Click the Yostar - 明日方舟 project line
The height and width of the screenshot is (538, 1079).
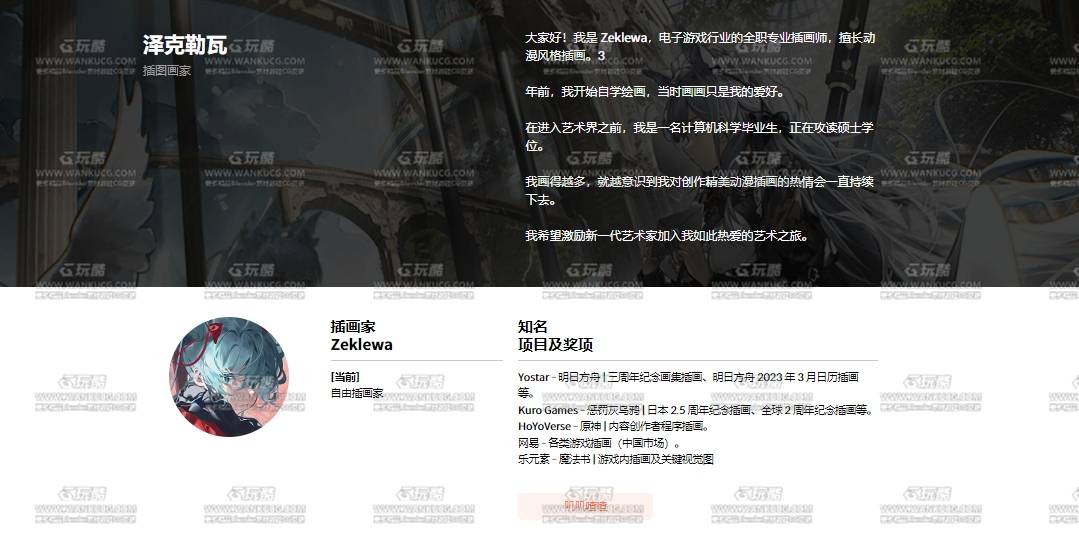click(x=688, y=385)
